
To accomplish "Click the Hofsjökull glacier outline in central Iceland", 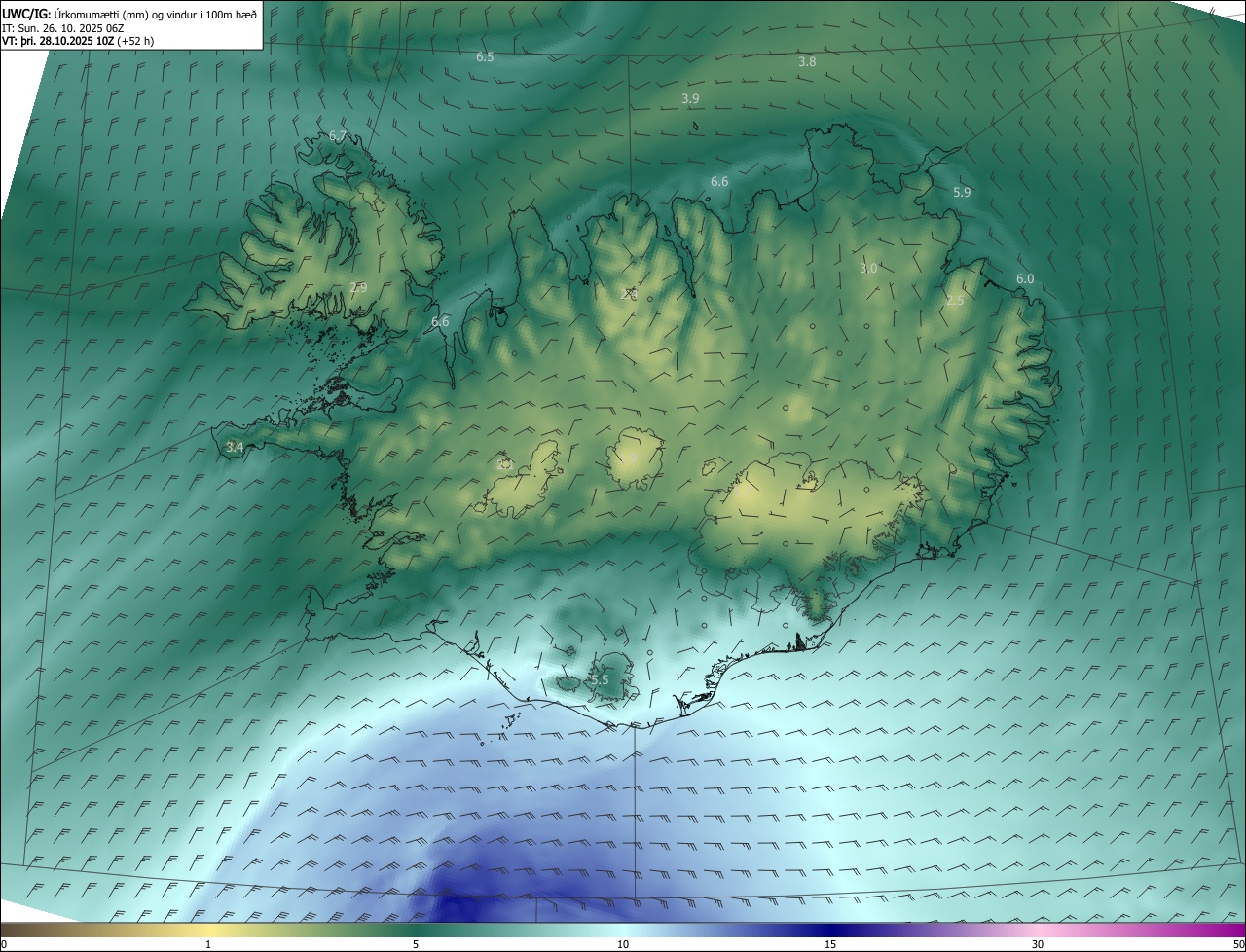I will pos(635,459).
